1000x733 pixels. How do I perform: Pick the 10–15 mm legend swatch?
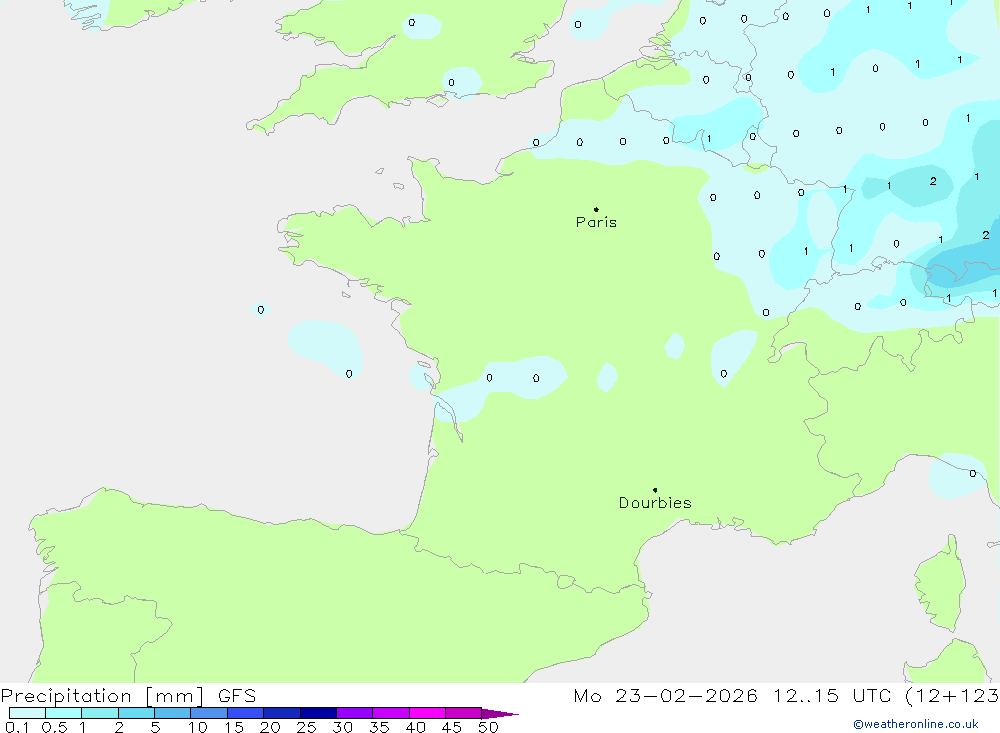(209, 713)
